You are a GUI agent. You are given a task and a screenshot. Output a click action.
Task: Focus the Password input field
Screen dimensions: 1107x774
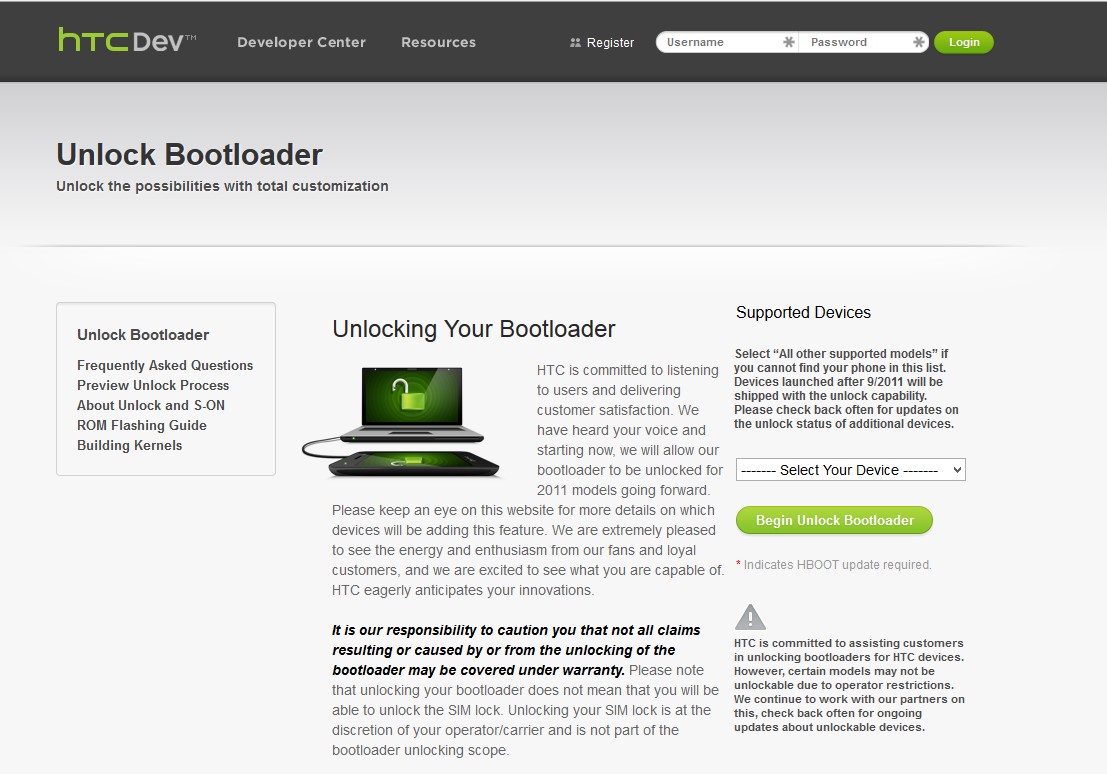point(863,42)
